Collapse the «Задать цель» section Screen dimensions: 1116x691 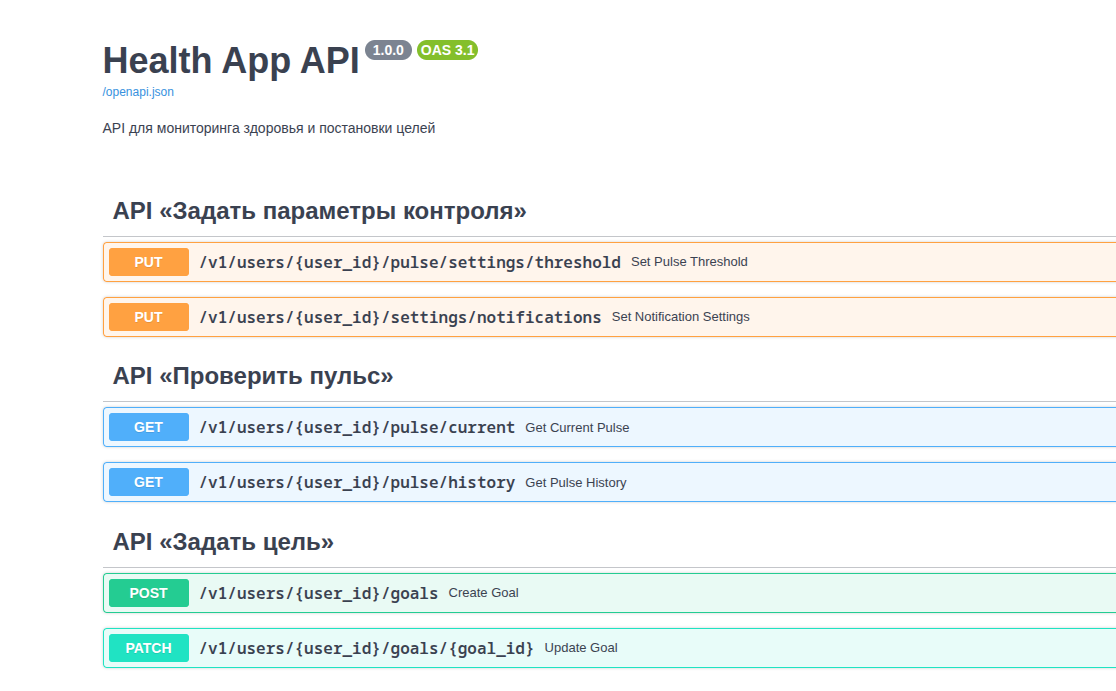pos(223,542)
